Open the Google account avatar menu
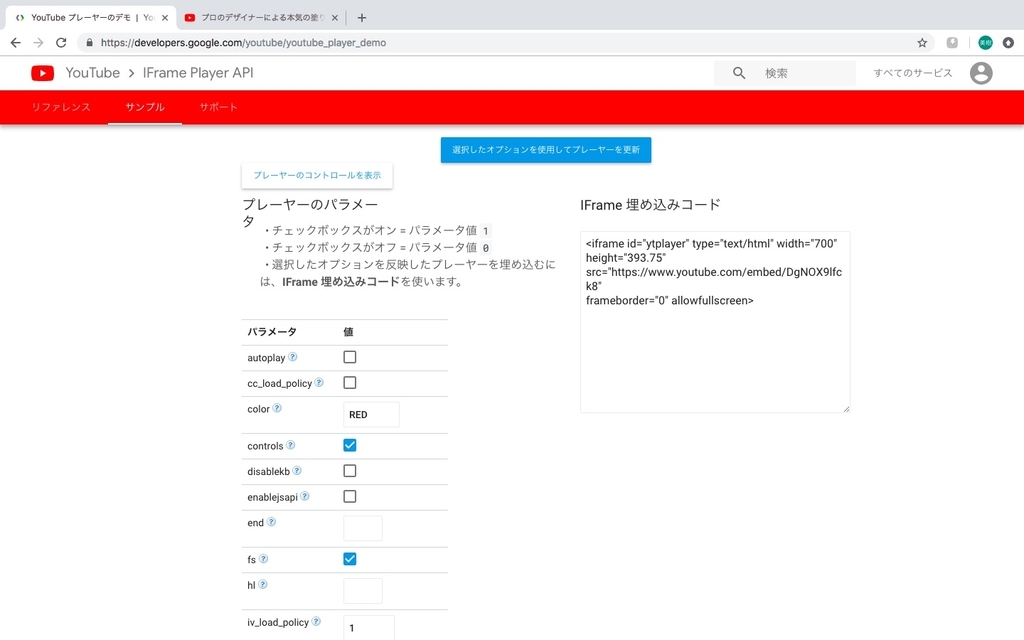The height and width of the screenshot is (640, 1024). [981, 72]
